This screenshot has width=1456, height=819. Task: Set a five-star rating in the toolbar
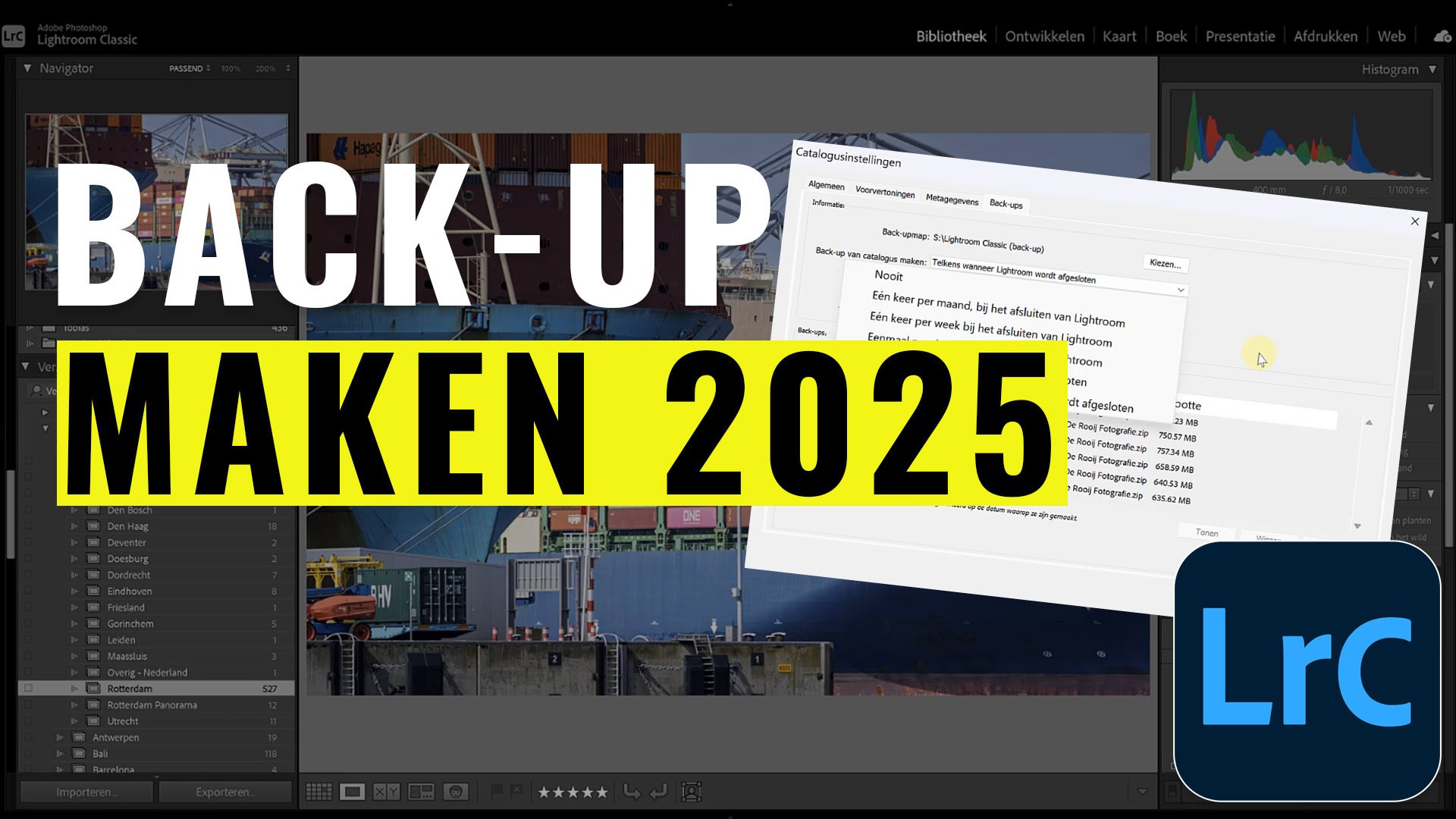601,792
